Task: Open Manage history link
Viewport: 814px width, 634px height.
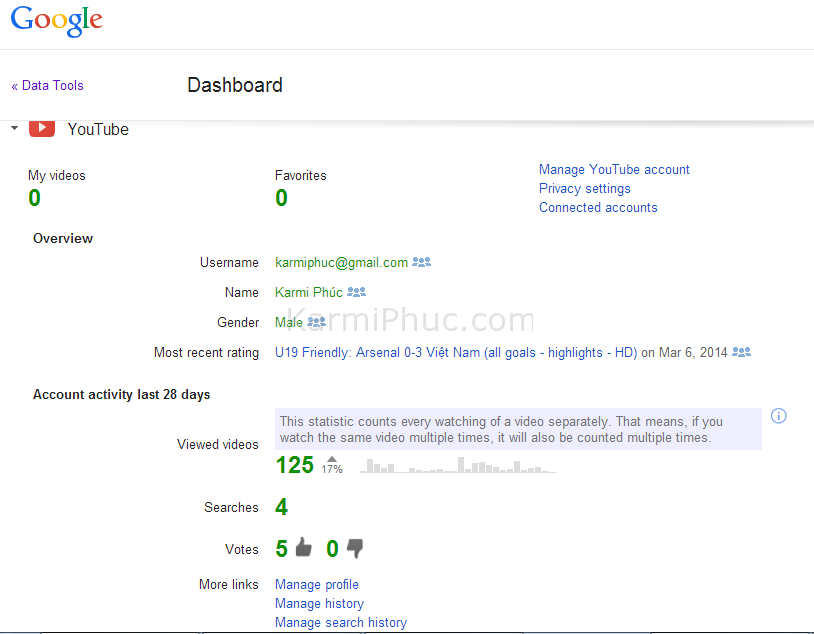Action: point(319,604)
